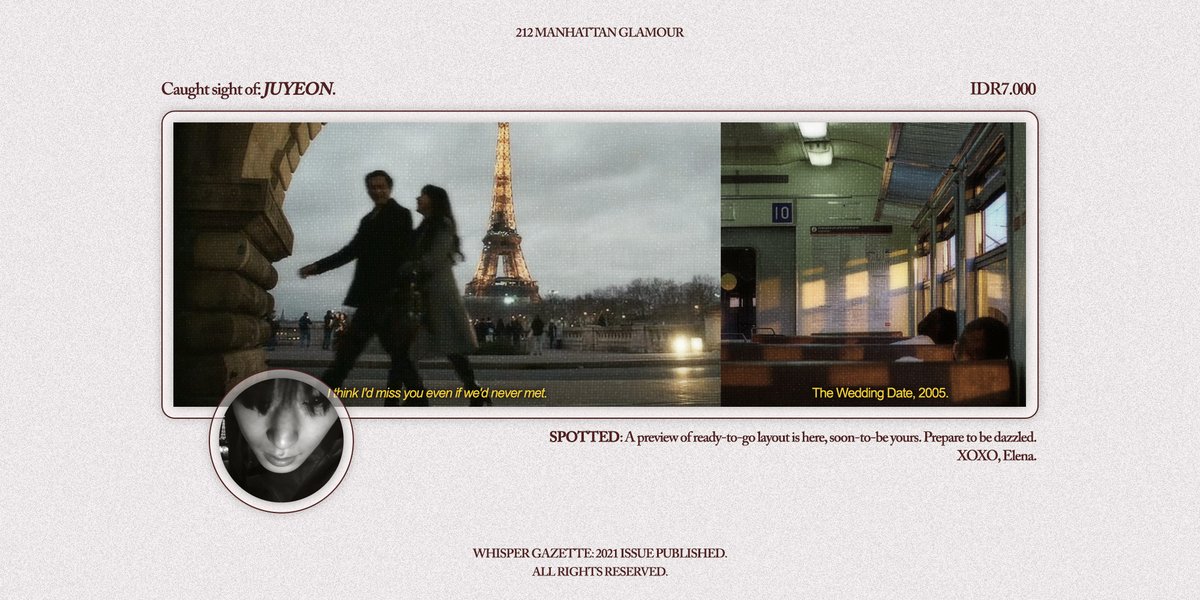Click the IDR7.000 price tag
The image size is (1200, 600).
point(1006,88)
